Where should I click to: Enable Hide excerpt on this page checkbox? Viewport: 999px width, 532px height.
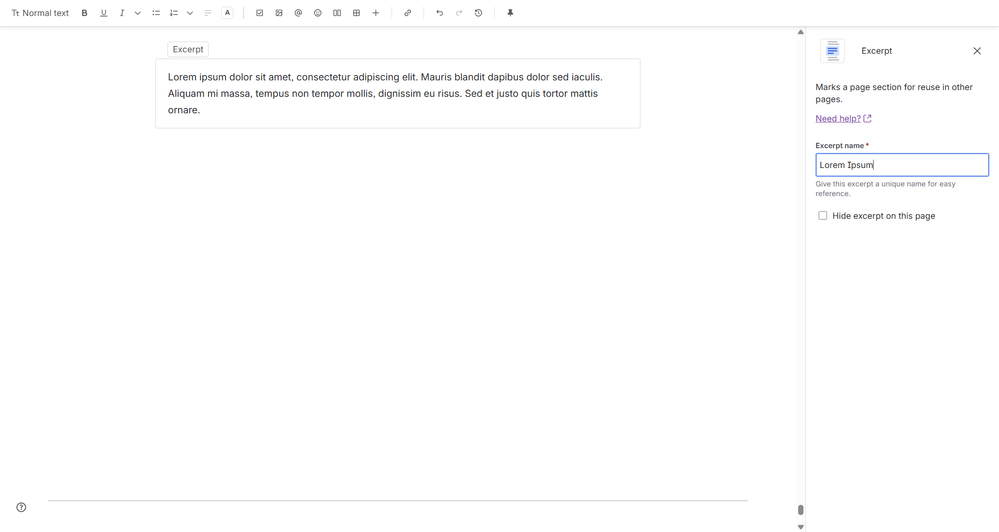click(x=823, y=216)
